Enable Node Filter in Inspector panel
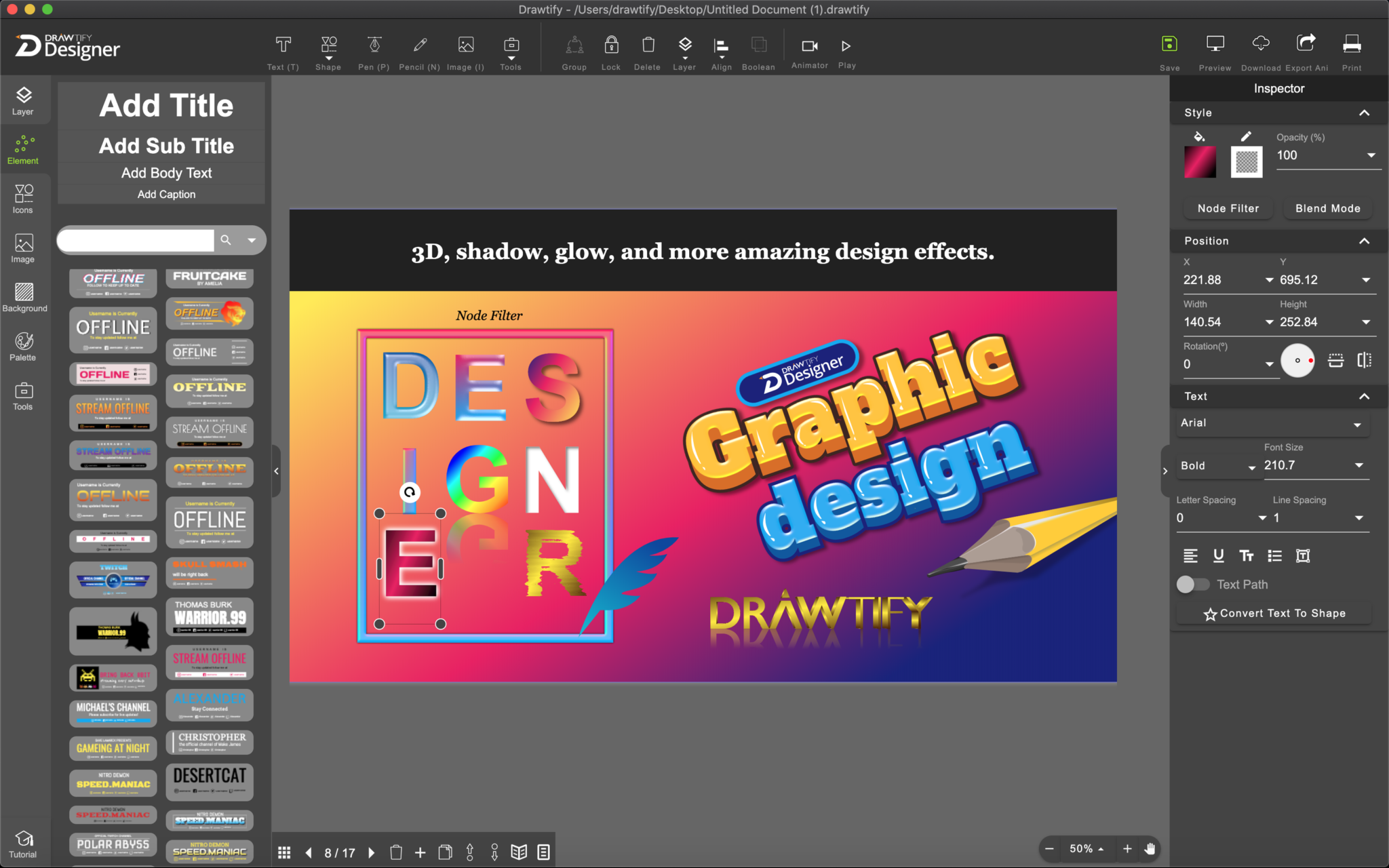The image size is (1389, 868). point(1228,207)
